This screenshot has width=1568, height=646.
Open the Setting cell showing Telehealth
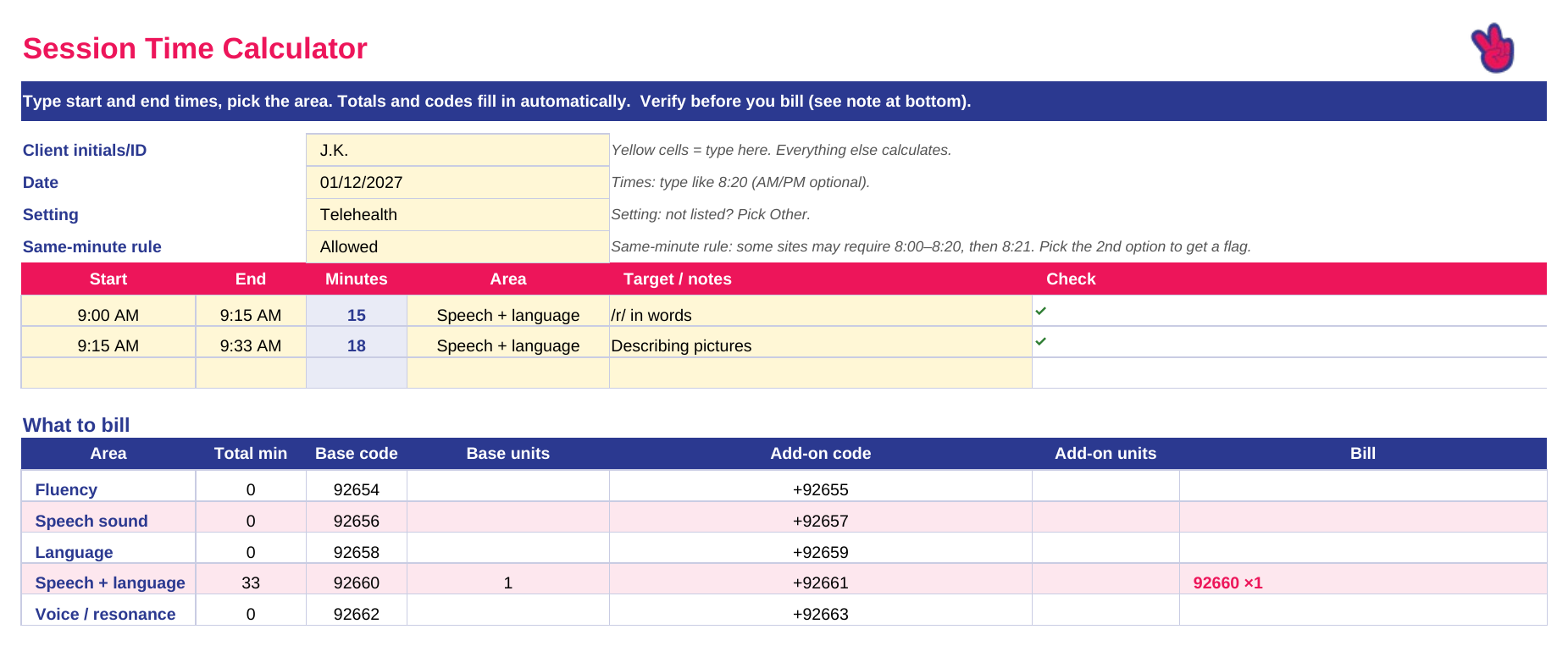[457, 214]
